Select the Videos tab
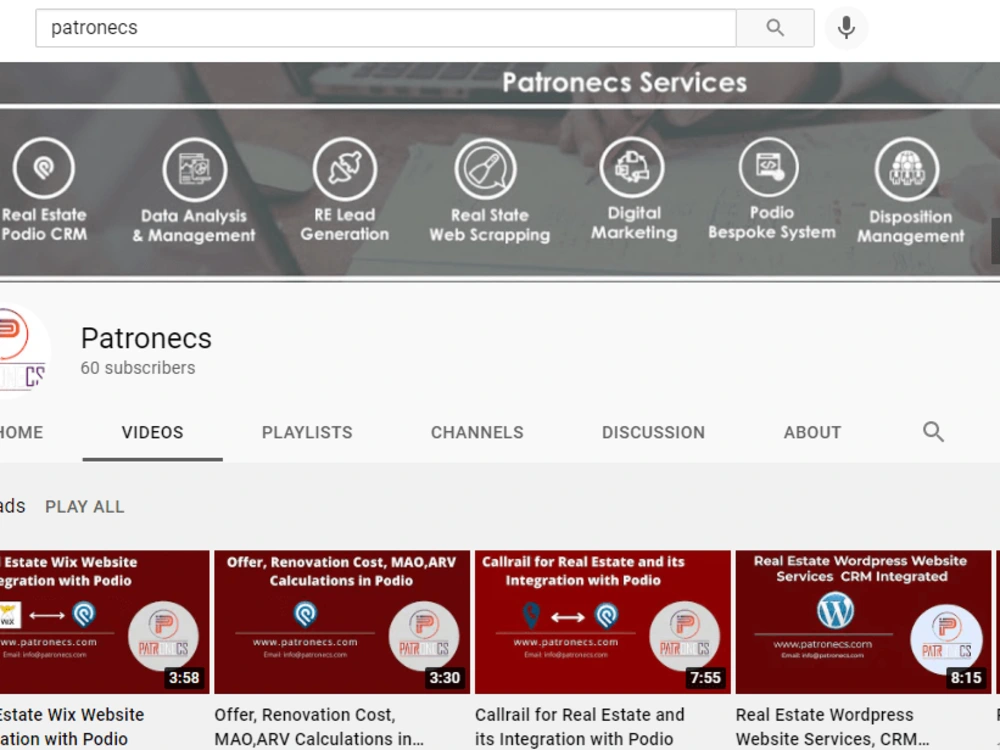Screen dimensions: 1000x750 pos(152,432)
